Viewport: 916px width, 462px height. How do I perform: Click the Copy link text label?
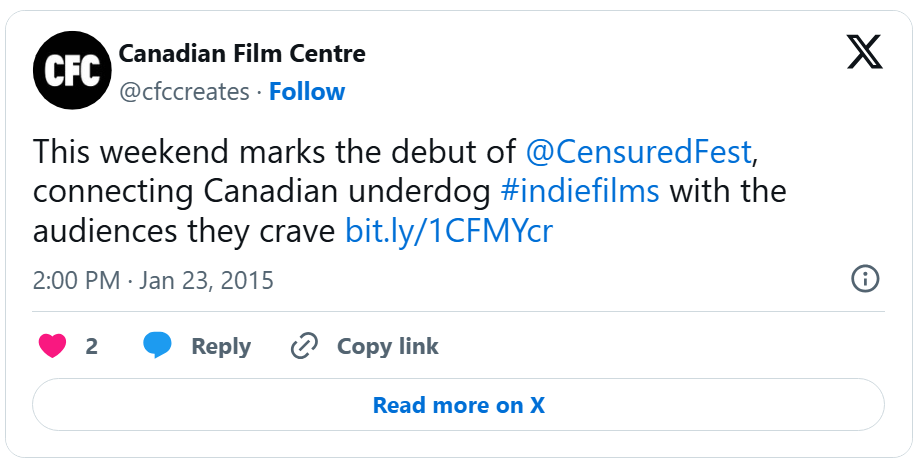(x=387, y=346)
